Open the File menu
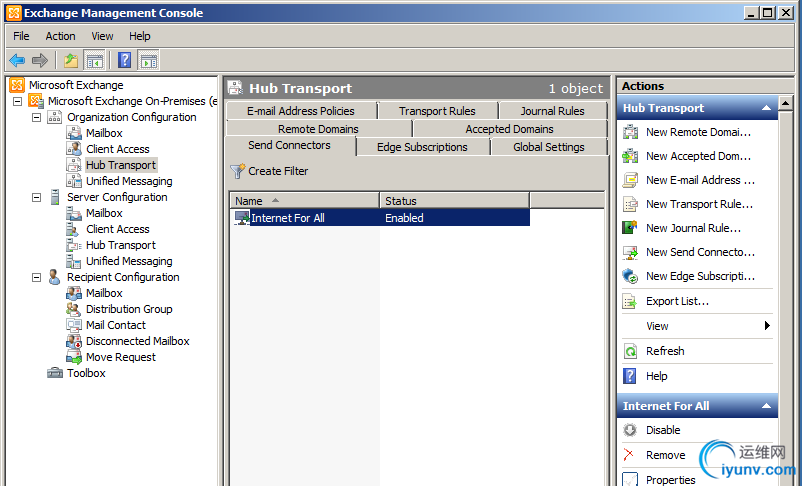This screenshot has width=802, height=486. pos(21,36)
